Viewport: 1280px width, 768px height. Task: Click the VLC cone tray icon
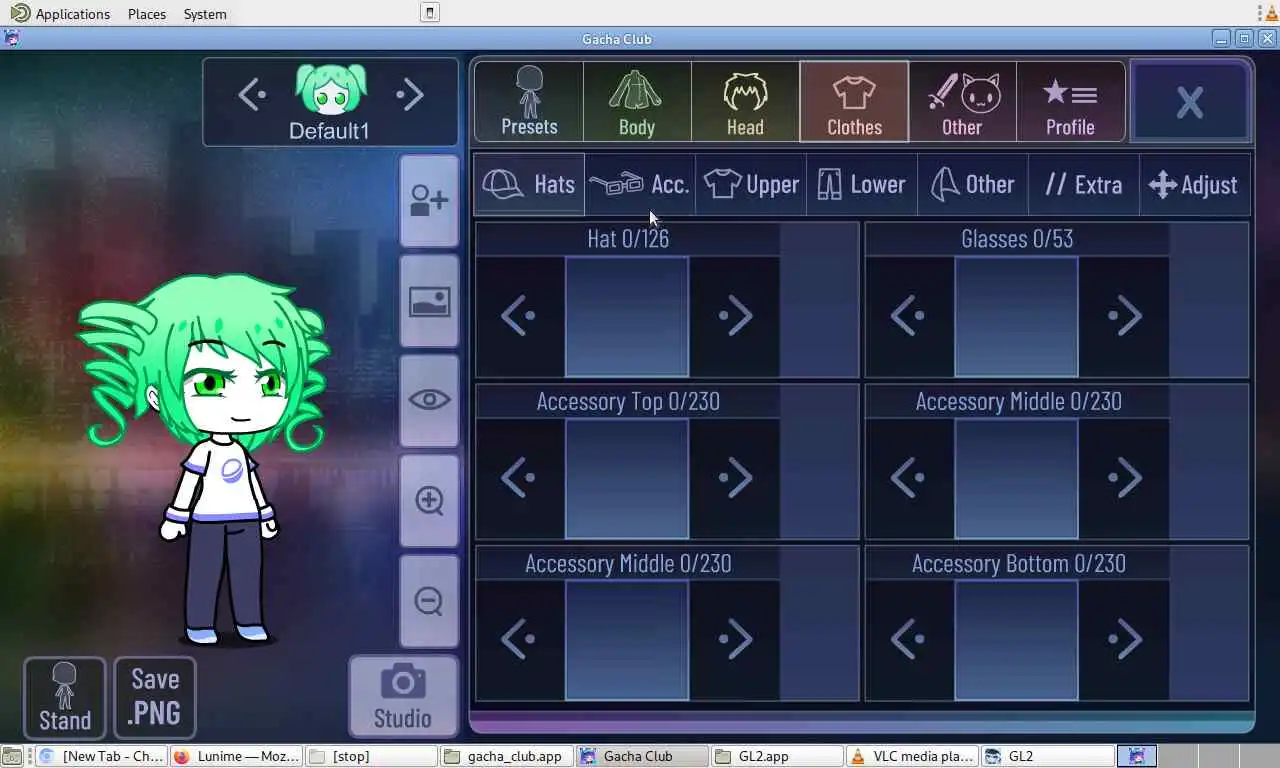[1272, 13]
